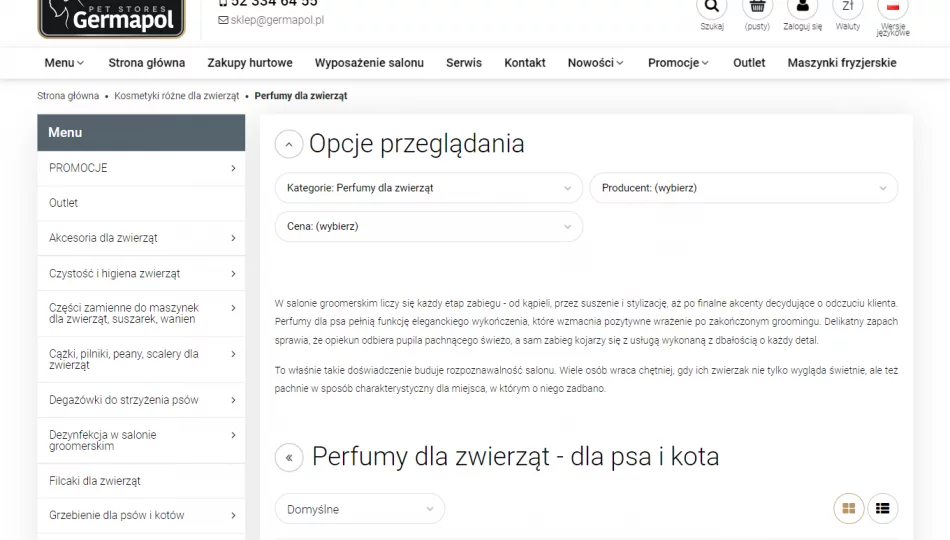Open the search (Szukaj) magnifier icon
The image size is (950, 540).
point(711,7)
